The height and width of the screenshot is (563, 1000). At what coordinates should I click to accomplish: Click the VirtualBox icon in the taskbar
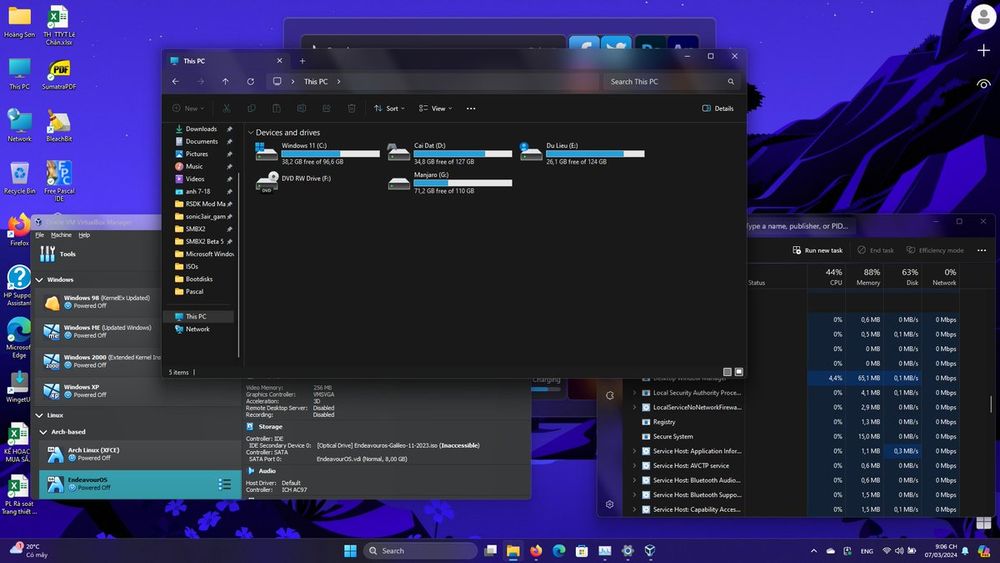pyautogui.click(x=650, y=551)
